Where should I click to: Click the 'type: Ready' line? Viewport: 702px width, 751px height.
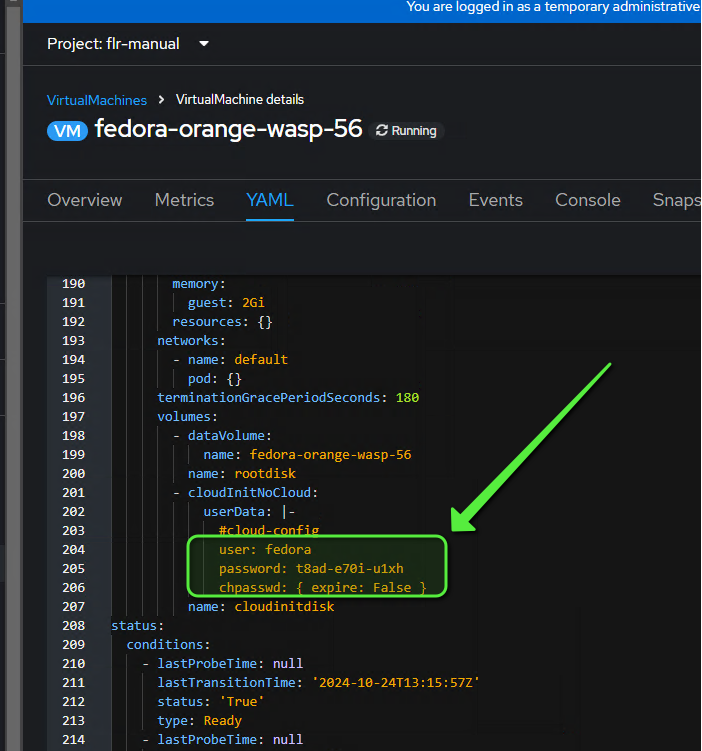(200, 721)
